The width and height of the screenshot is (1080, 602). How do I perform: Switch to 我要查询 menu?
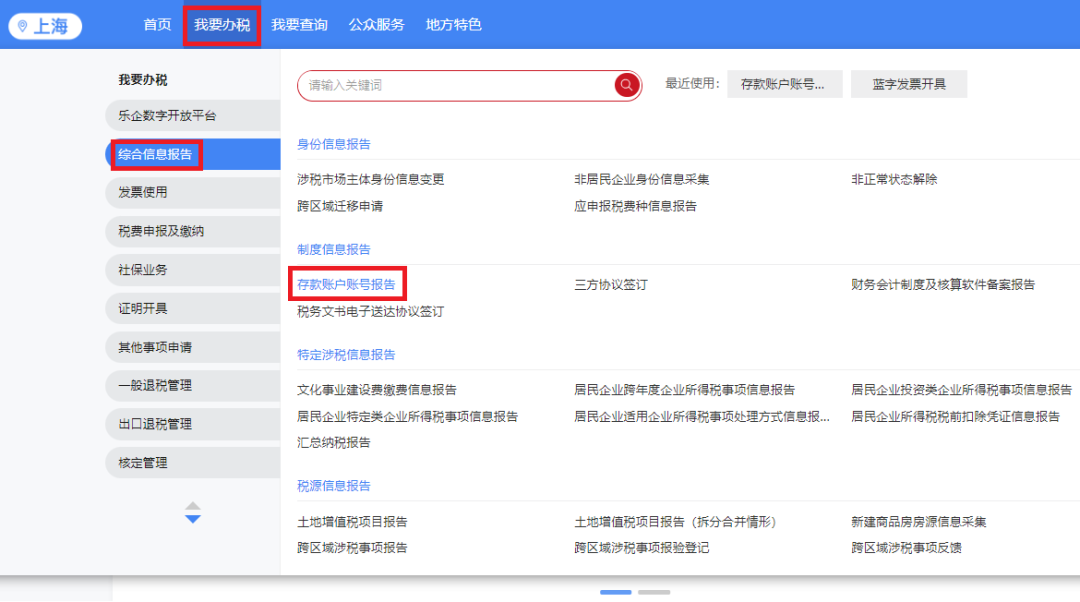pyautogui.click(x=299, y=25)
